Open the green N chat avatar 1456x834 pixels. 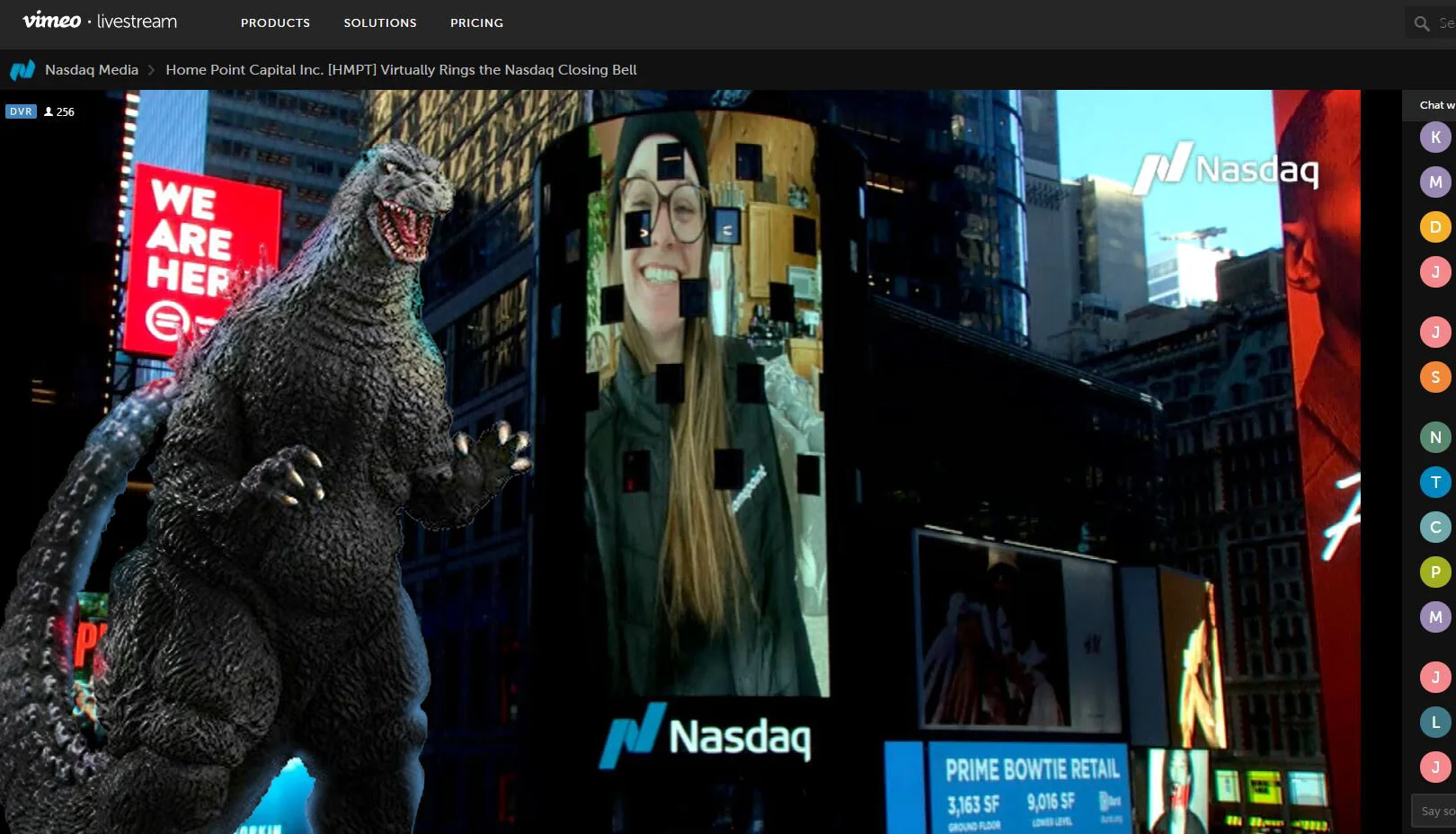pos(1435,437)
